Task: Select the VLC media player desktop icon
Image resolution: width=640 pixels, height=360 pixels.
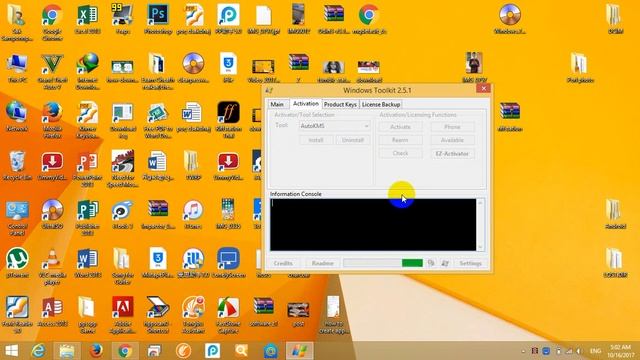Action: coord(52,266)
